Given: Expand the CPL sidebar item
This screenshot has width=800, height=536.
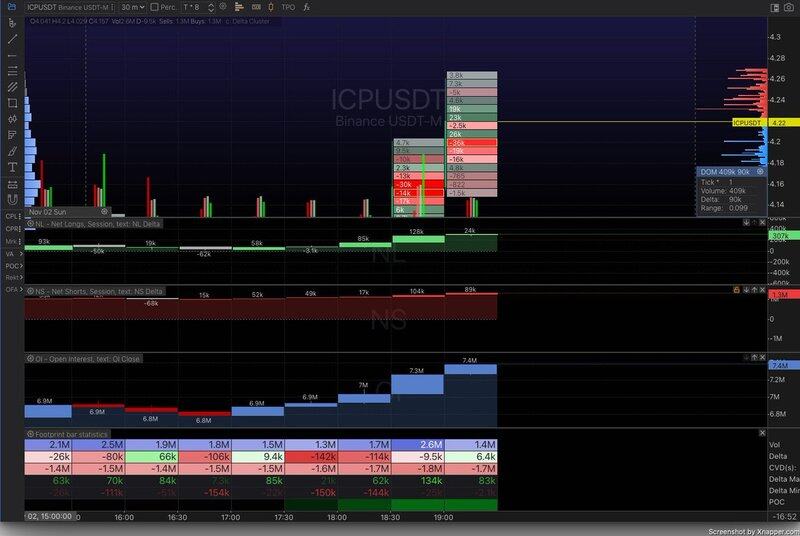Looking at the screenshot, I should click(12, 216).
